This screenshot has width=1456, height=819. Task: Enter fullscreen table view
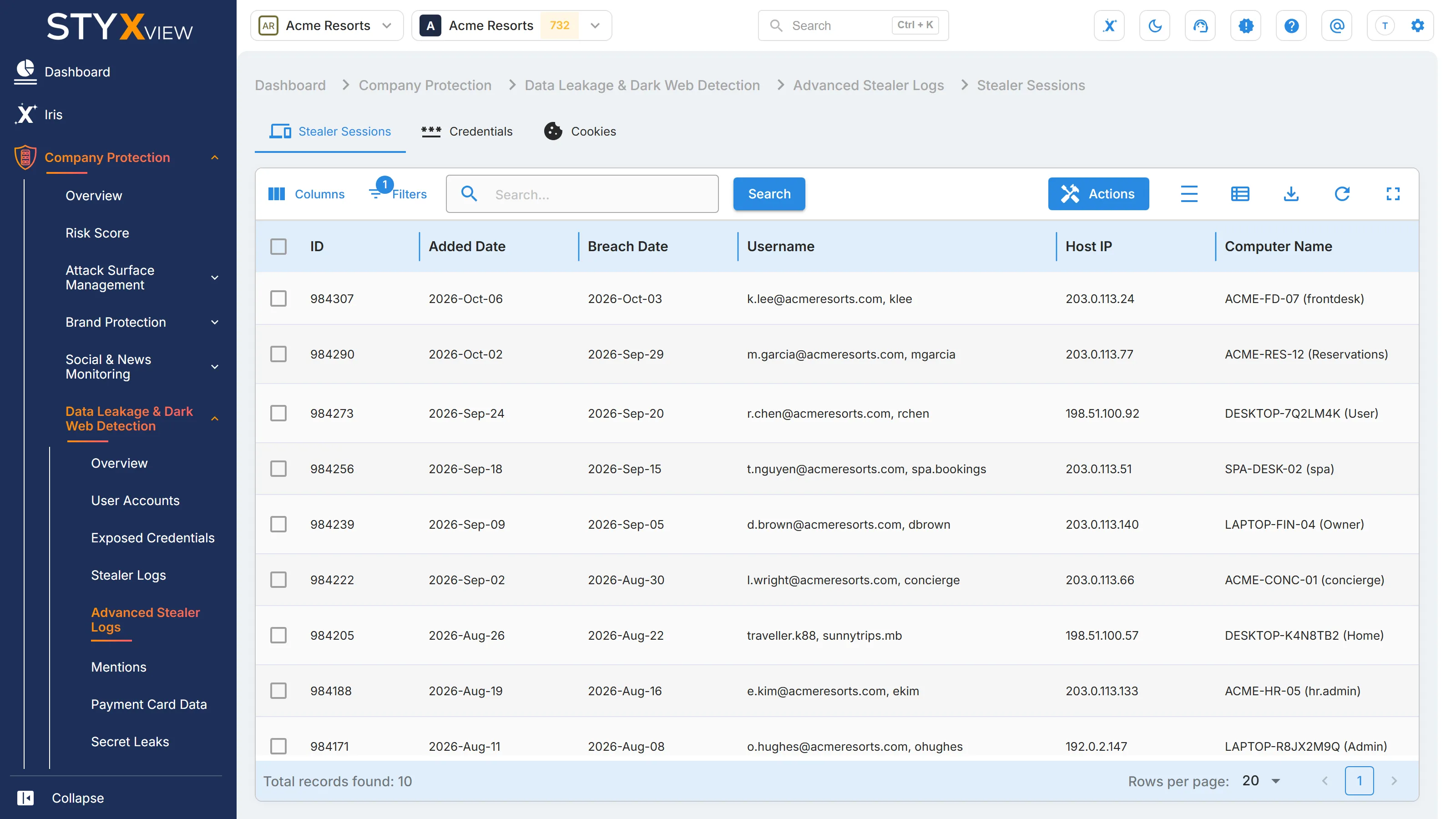point(1393,194)
